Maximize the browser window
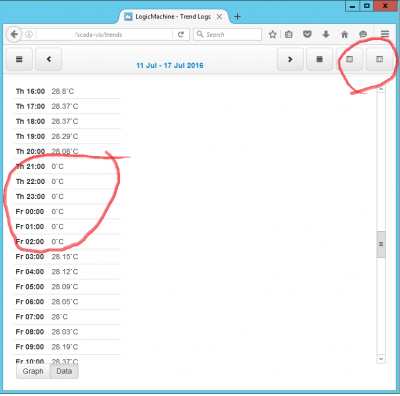This screenshot has height=396, width=400. click(x=367, y=6)
